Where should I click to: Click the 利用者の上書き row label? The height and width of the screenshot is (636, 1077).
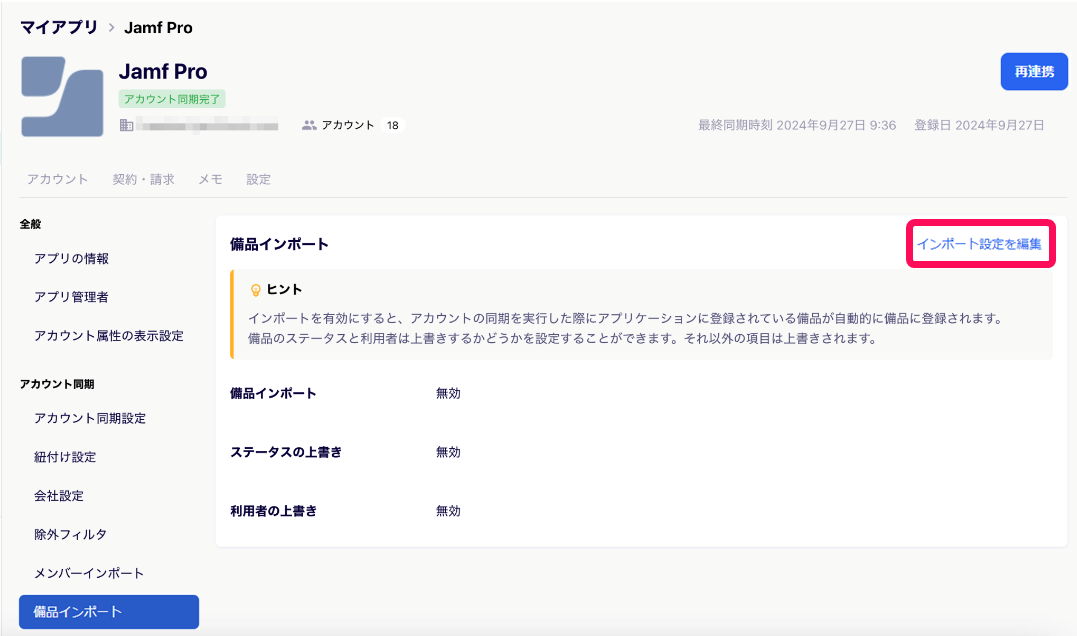tap(273, 511)
